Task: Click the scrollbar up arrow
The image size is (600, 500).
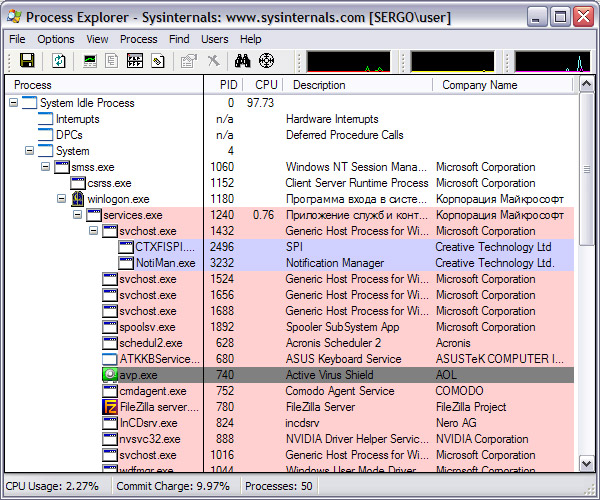Action: click(x=587, y=83)
